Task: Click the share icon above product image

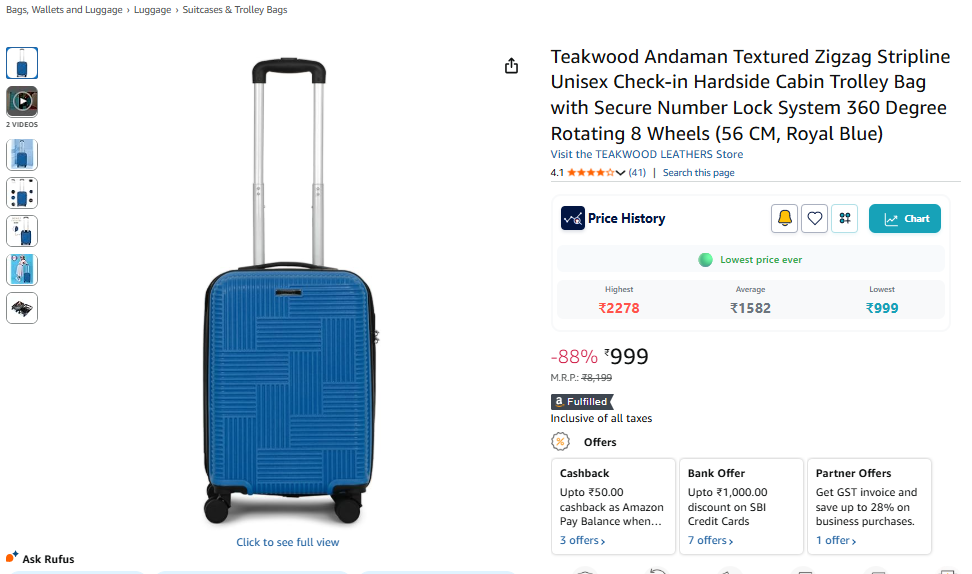Action: (511, 66)
